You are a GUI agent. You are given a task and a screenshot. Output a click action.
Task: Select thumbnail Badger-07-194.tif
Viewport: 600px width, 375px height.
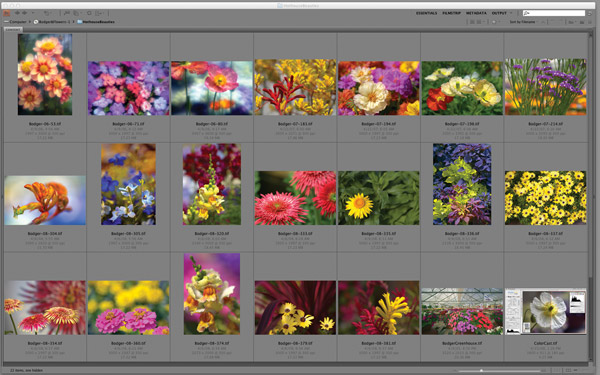[x=378, y=88]
